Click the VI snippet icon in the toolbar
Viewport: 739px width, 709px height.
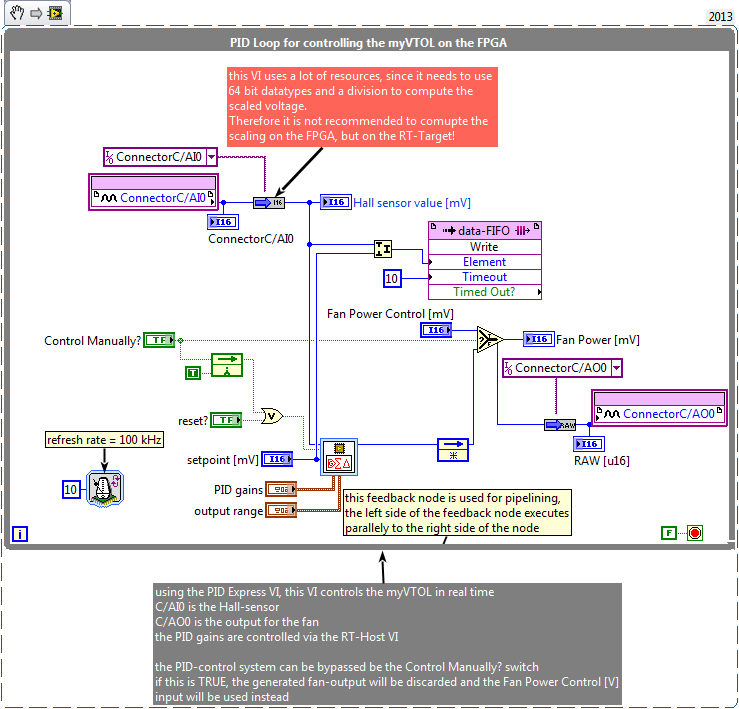(55, 13)
